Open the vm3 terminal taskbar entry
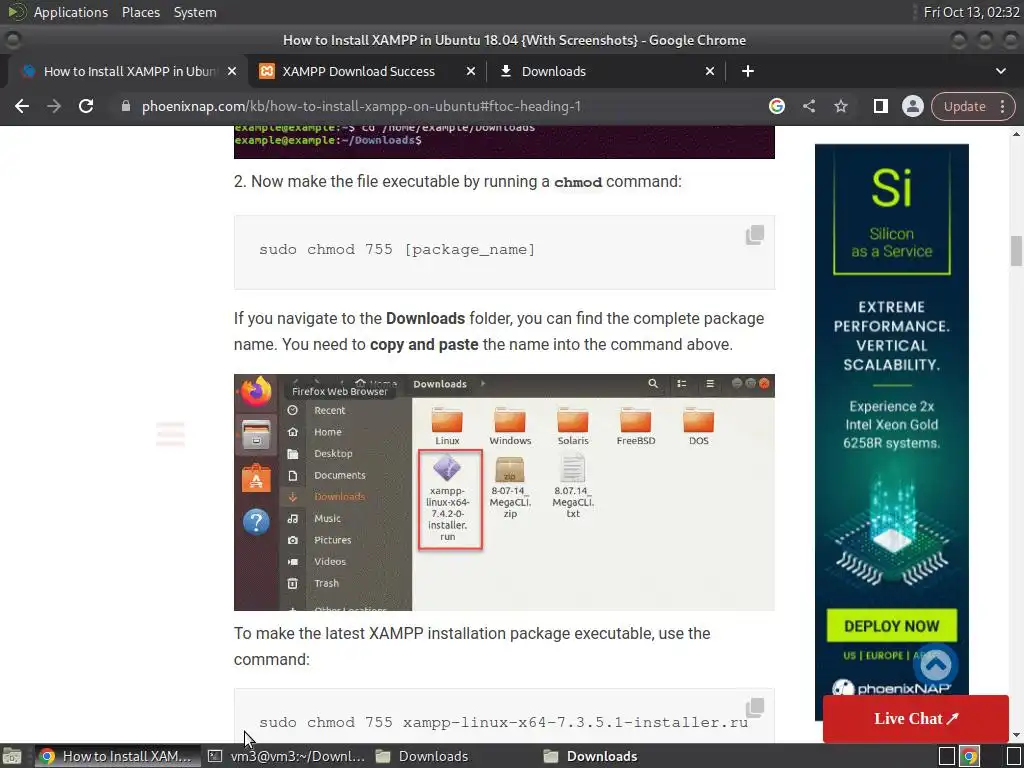Screen dimensions: 1024x768 [287, 756]
